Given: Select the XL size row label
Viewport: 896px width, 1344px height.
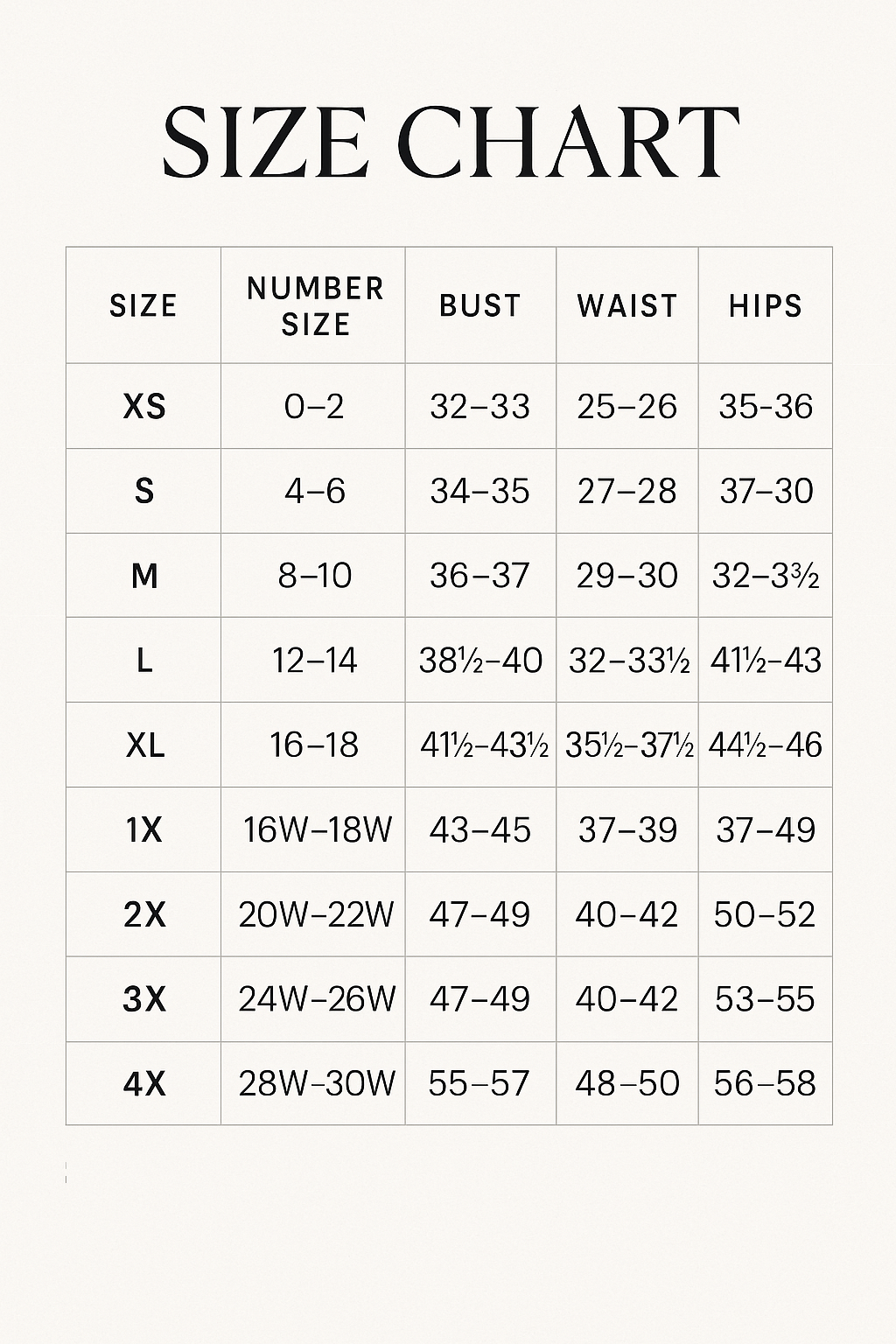Looking at the screenshot, I should coord(144,745).
